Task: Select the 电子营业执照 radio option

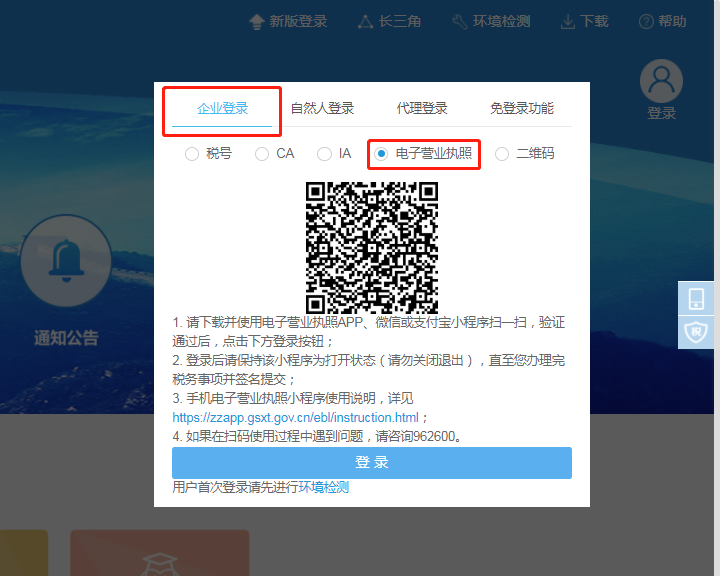Action: point(381,154)
